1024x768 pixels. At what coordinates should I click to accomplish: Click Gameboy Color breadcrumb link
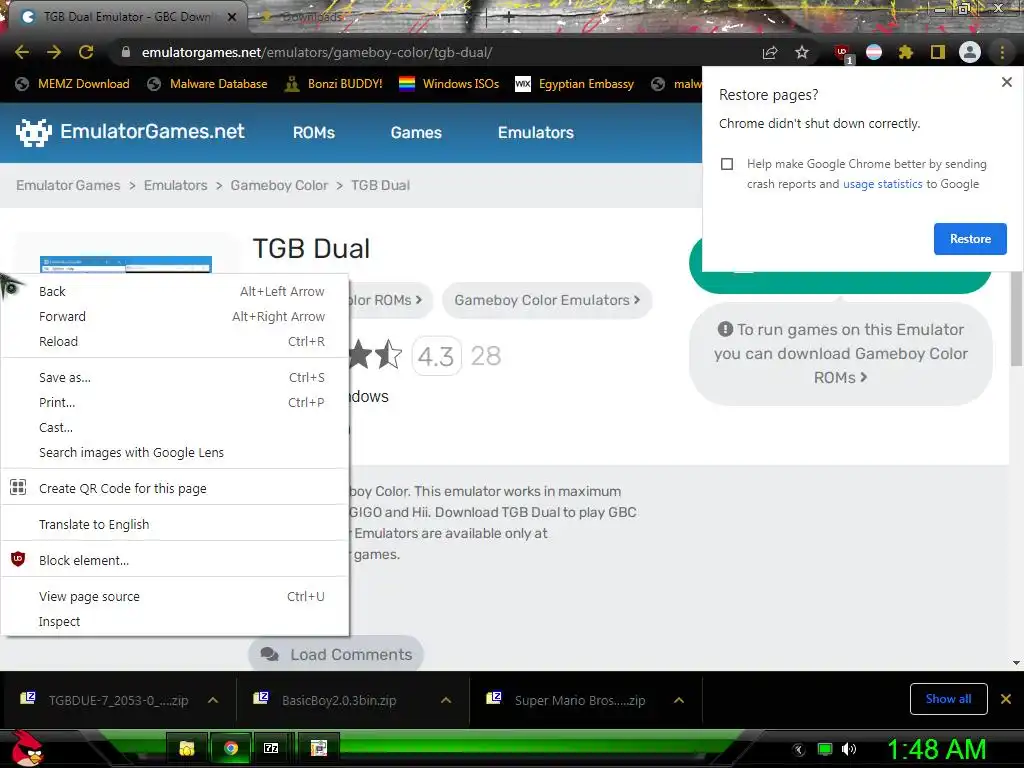click(x=279, y=185)
